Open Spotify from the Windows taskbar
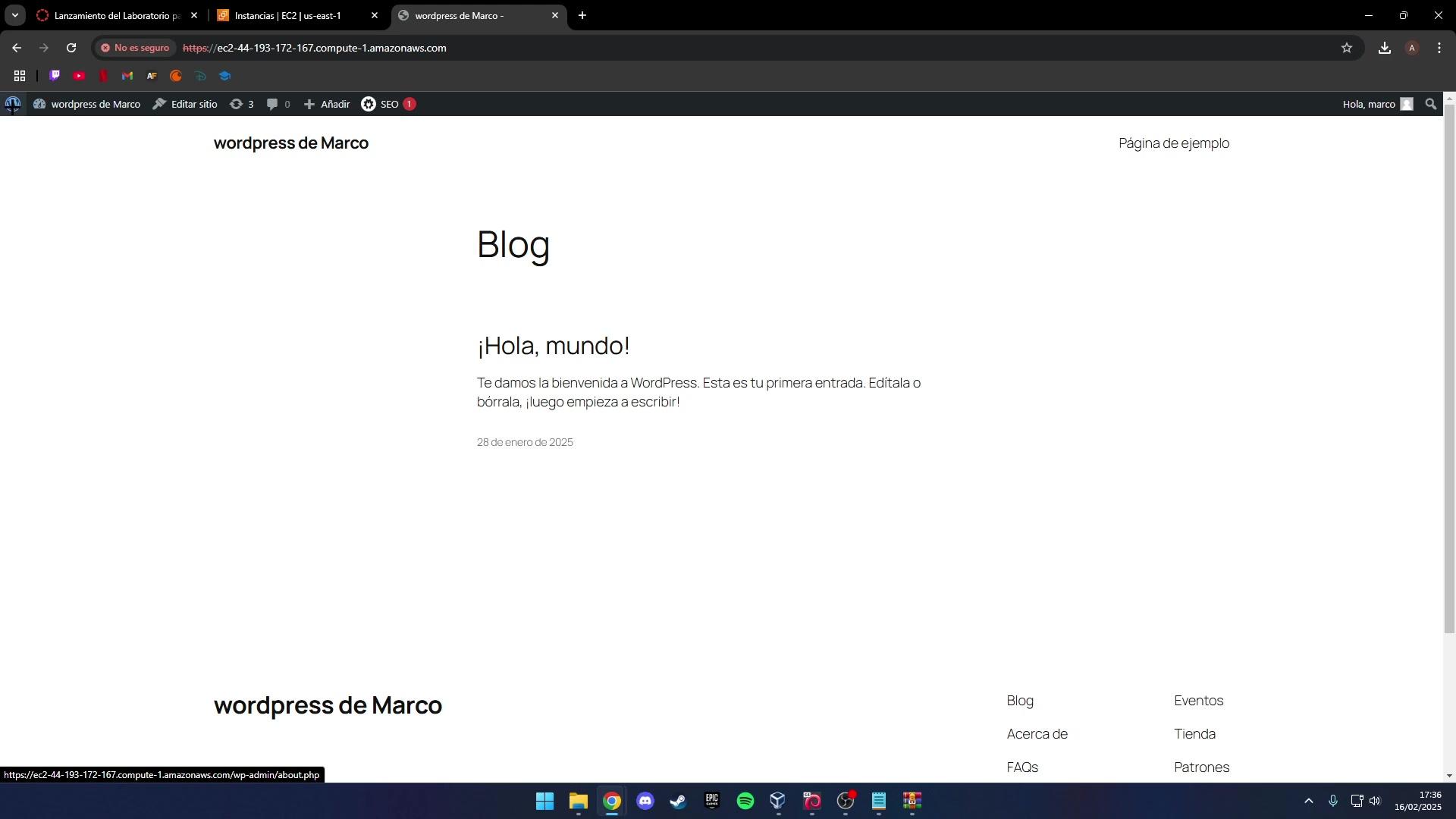This screenshot has height=819, width=1456. coord(745,801)
